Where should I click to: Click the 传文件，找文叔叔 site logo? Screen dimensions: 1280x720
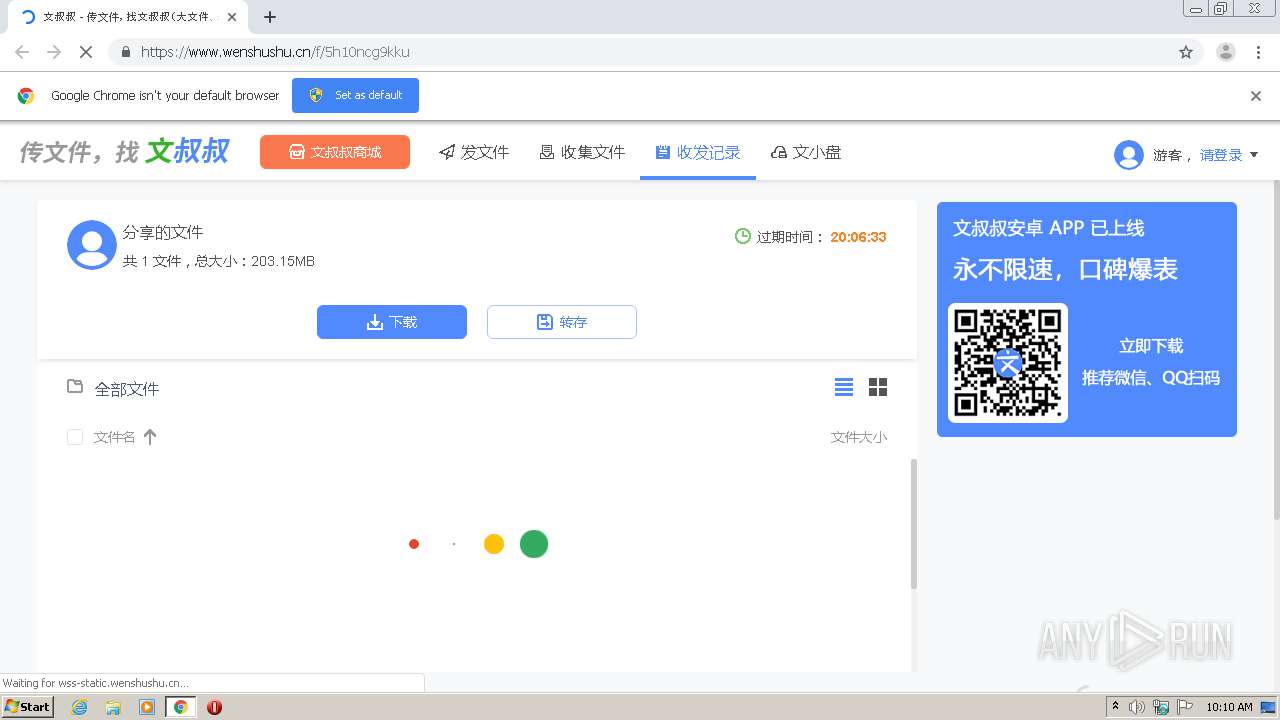point(125,152)
